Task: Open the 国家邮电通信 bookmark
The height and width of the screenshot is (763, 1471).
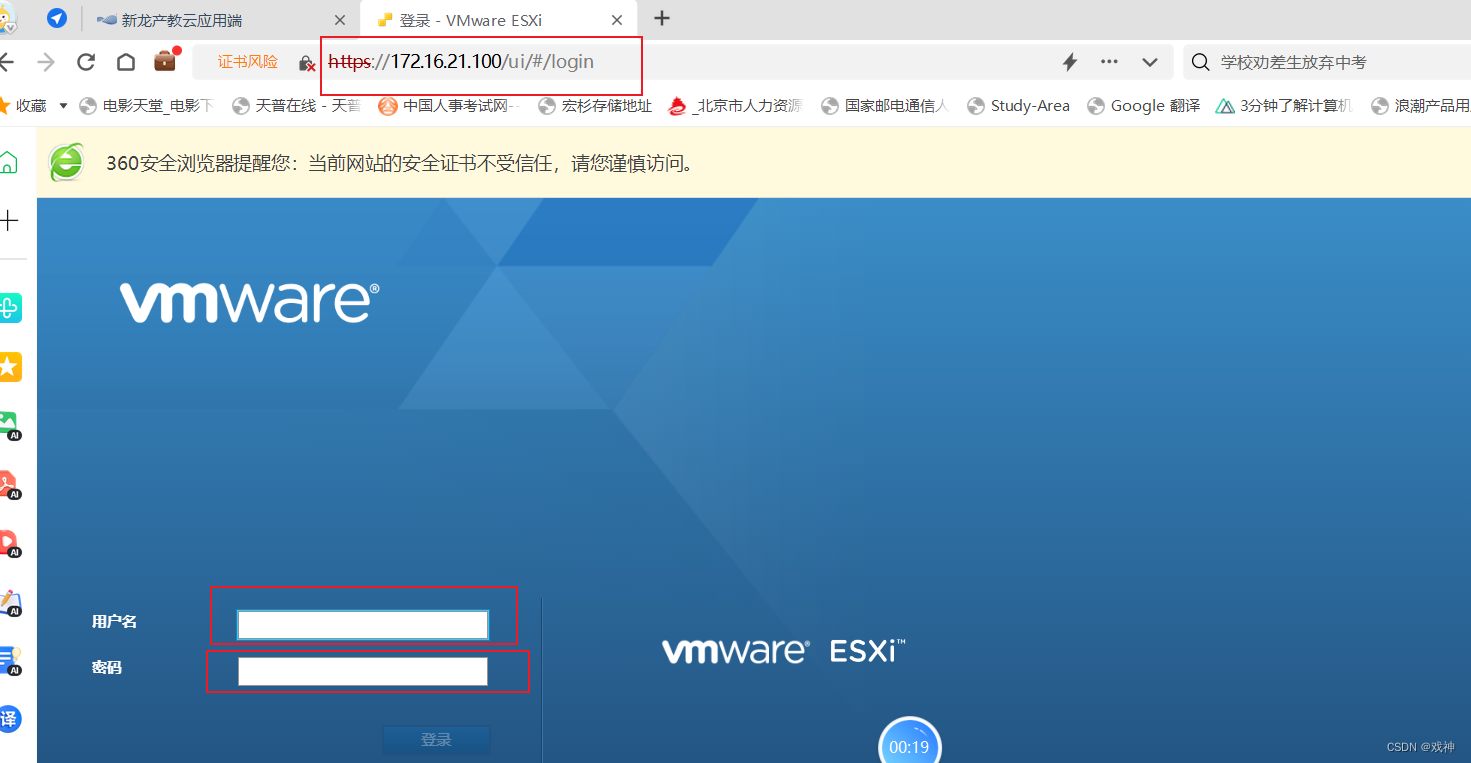Action: (x=884, y=106)
